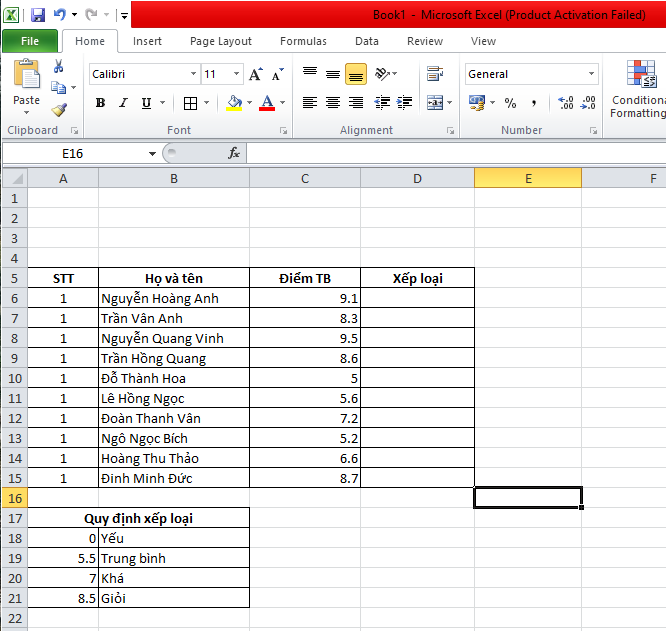Viewport: 666px width, 631px height.
Task: Click the Cut scissors icon
Action: pyautogui.click(x=58, y=66)
